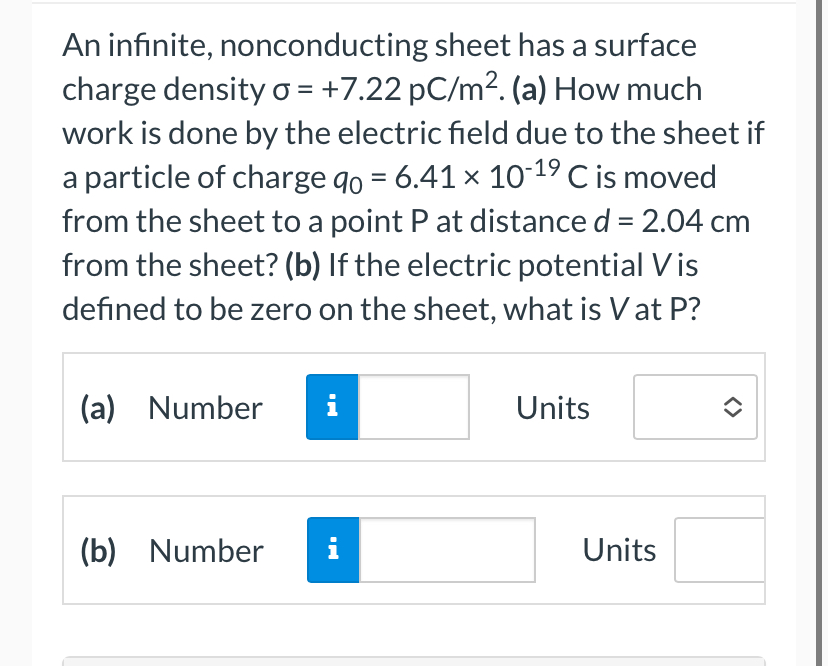828x666 pixels.
Task: Click the part (b) answer row container
Action: click(413, 549)
